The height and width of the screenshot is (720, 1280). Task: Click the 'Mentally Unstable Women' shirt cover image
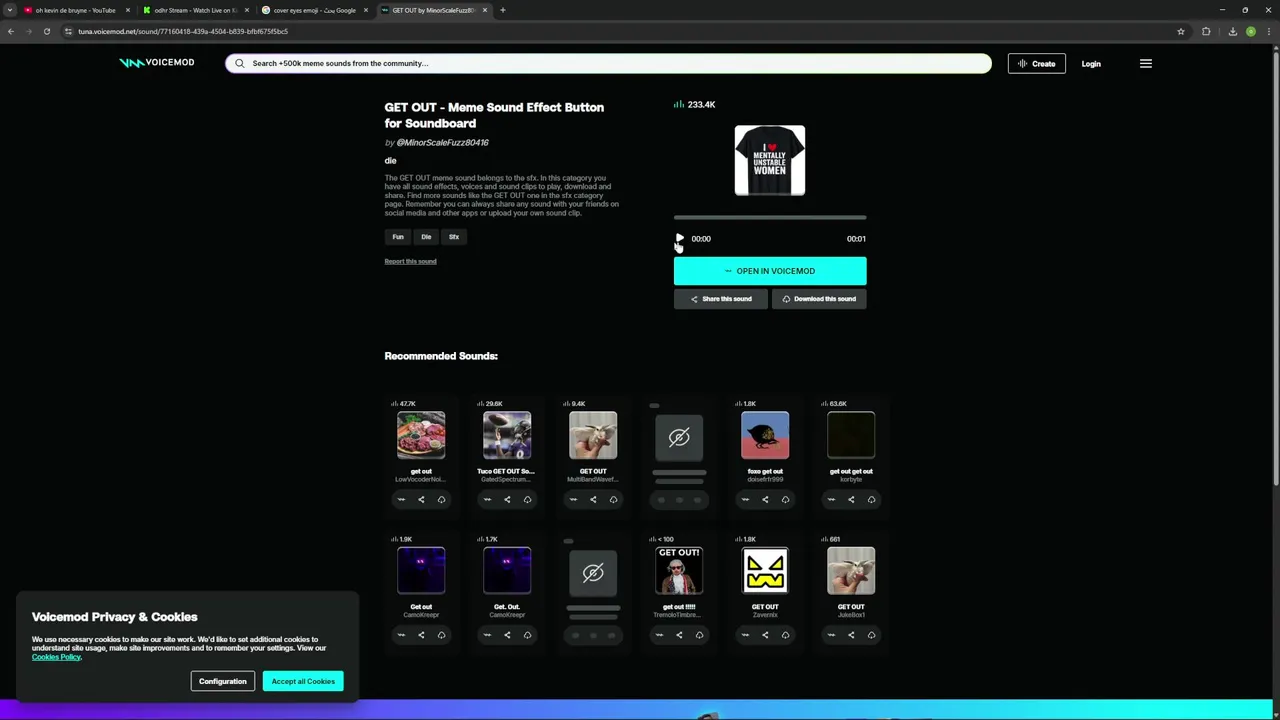tap(770, 160)
